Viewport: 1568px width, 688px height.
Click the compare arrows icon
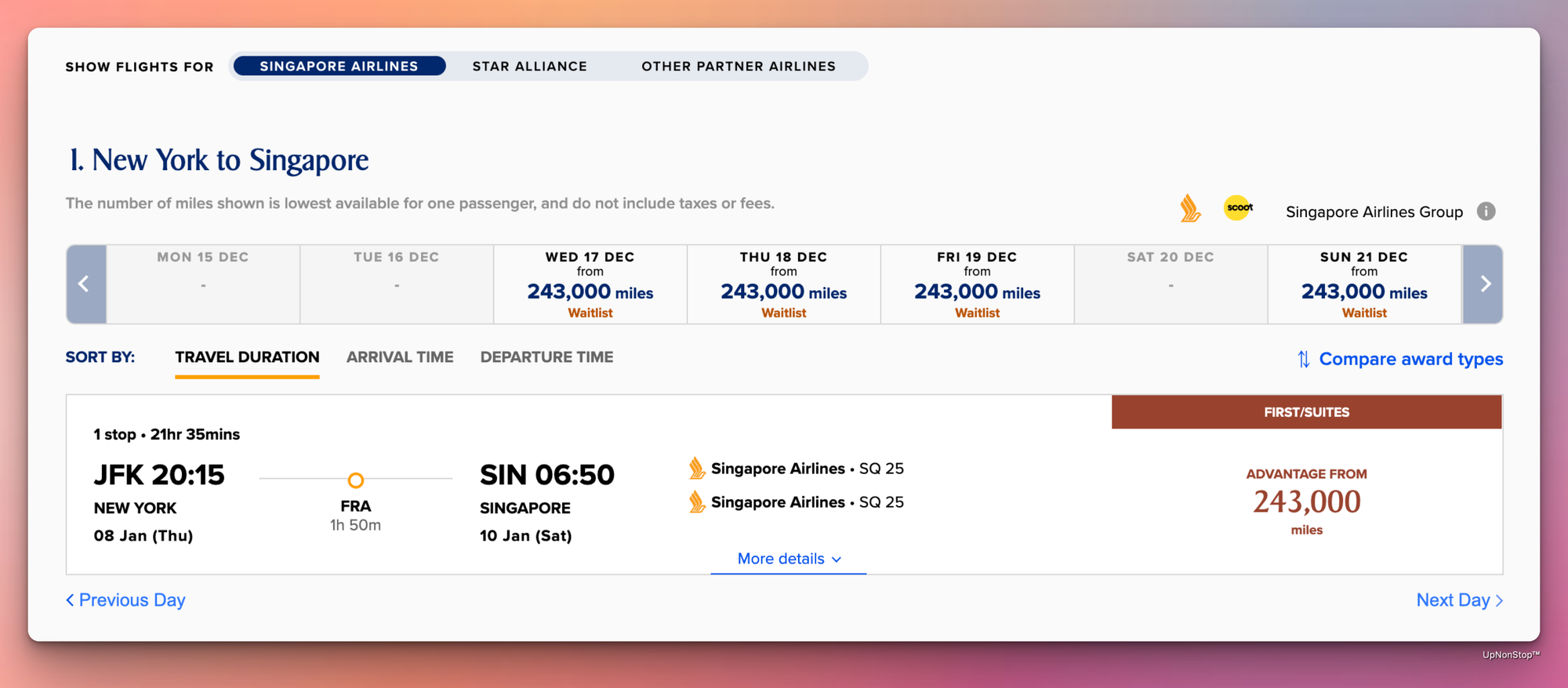pyautogui.click(x=1303, y=359)
